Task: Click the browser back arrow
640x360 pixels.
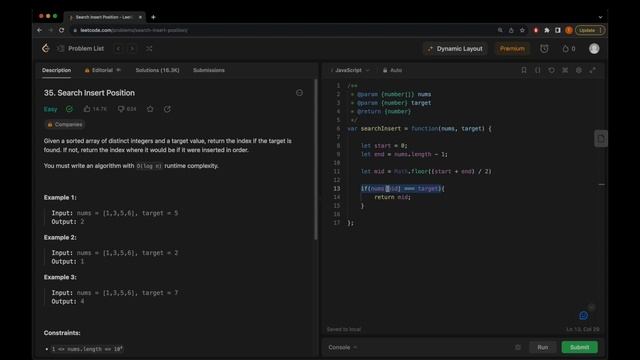Action: pos(40,30)
